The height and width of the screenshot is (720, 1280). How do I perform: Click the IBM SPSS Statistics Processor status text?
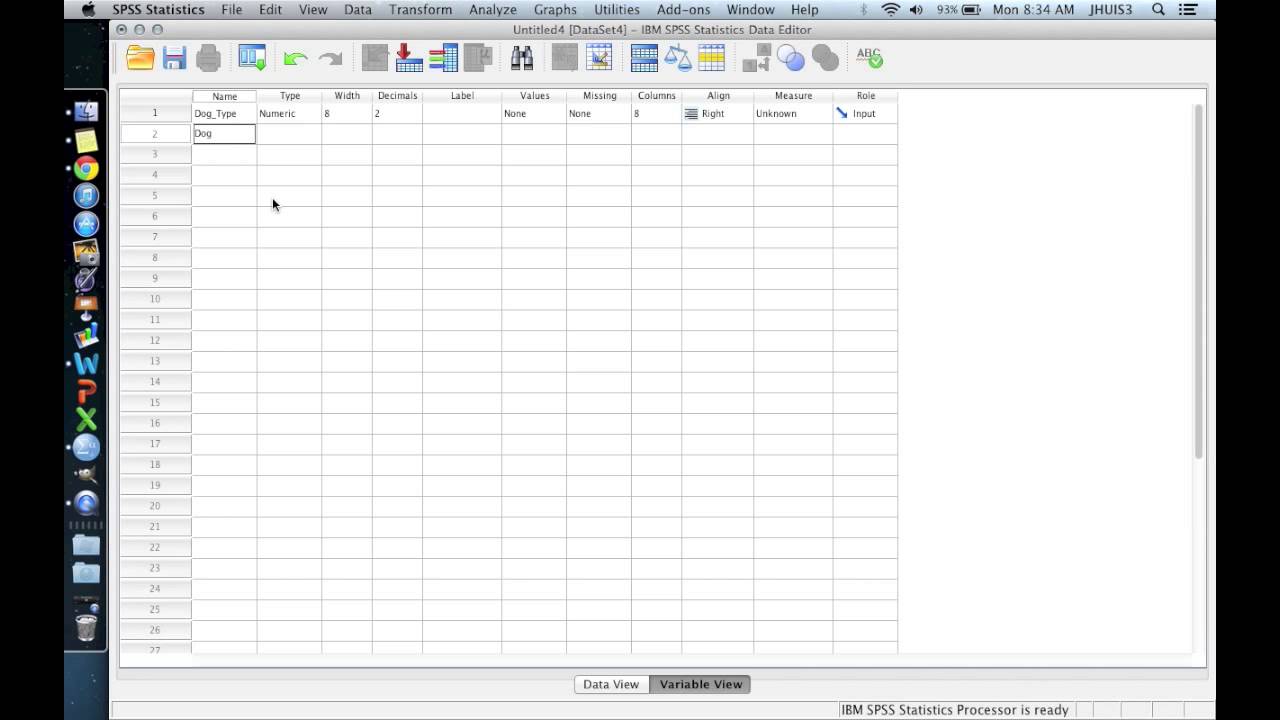tap(955, 710)
